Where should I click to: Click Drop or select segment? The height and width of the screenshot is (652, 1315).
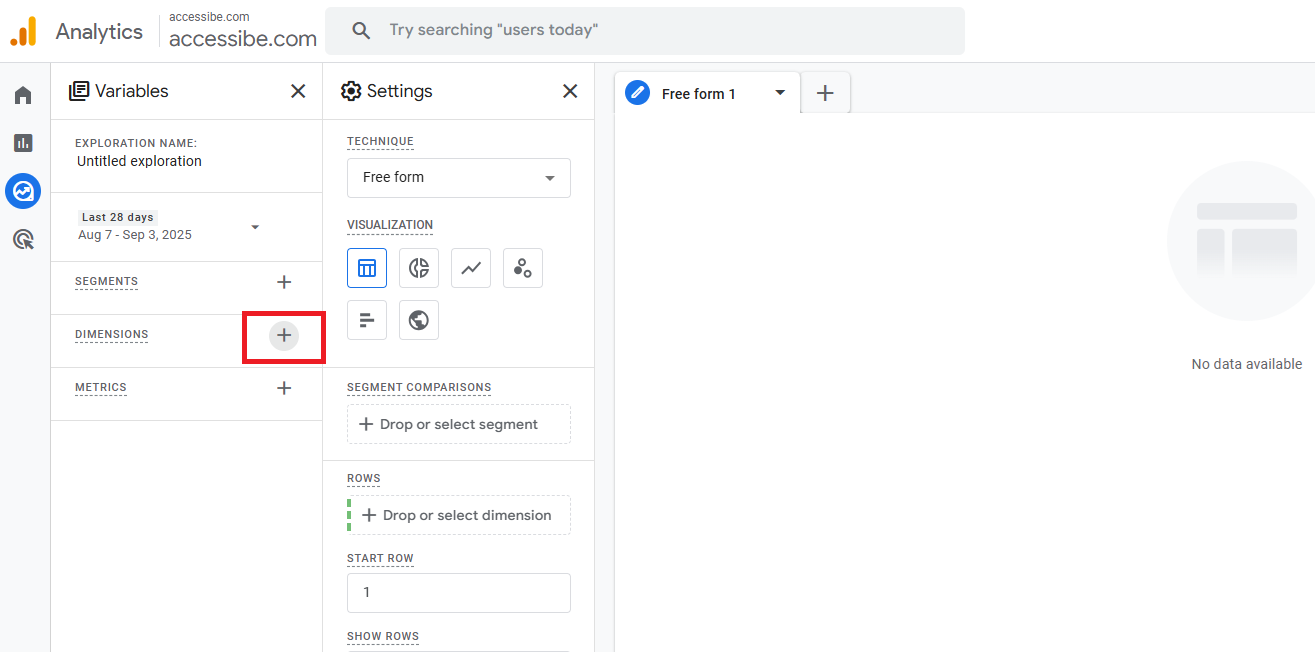click(459, 424)
